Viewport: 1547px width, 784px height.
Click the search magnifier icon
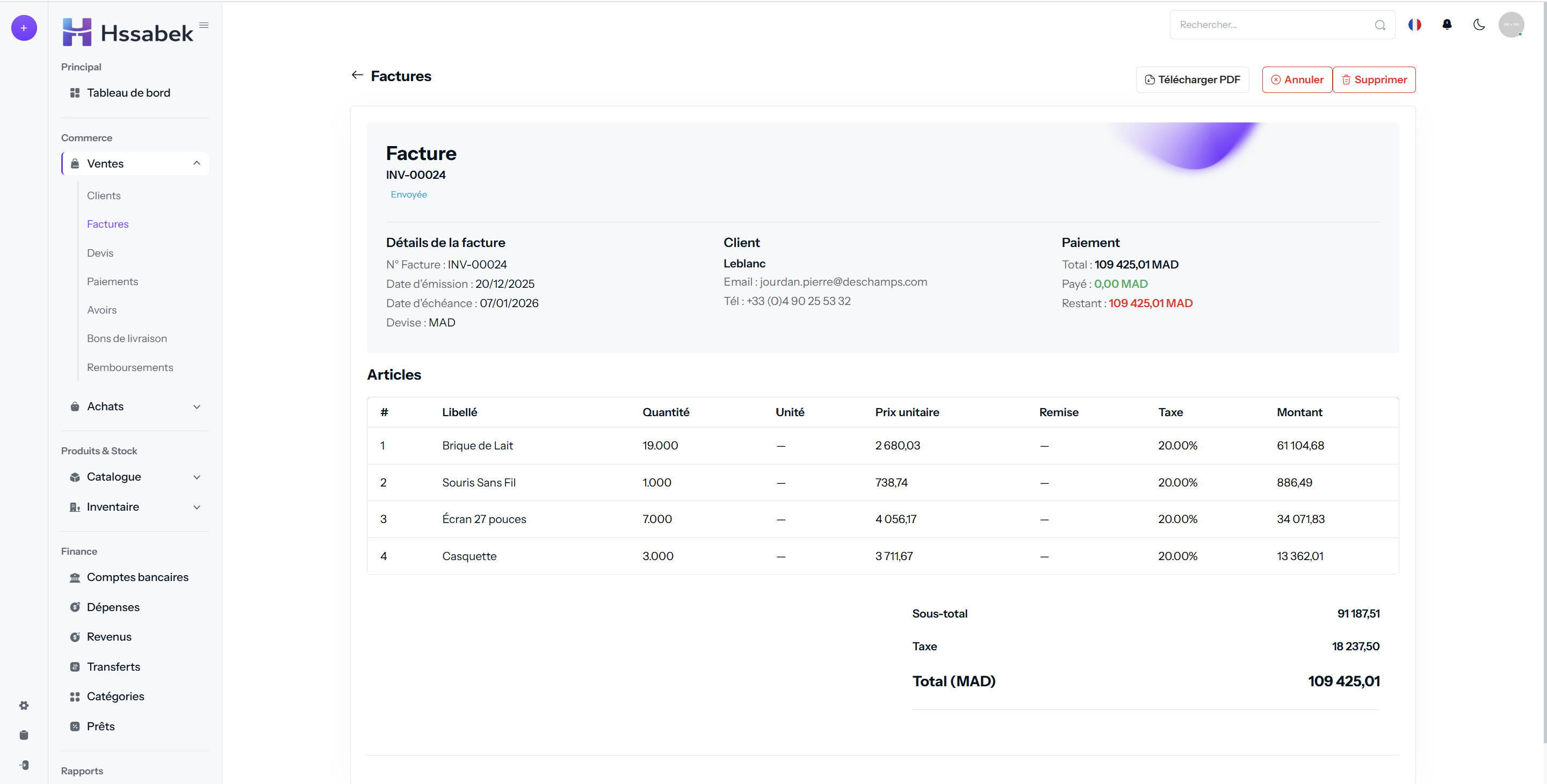(x=1379, y=25)
